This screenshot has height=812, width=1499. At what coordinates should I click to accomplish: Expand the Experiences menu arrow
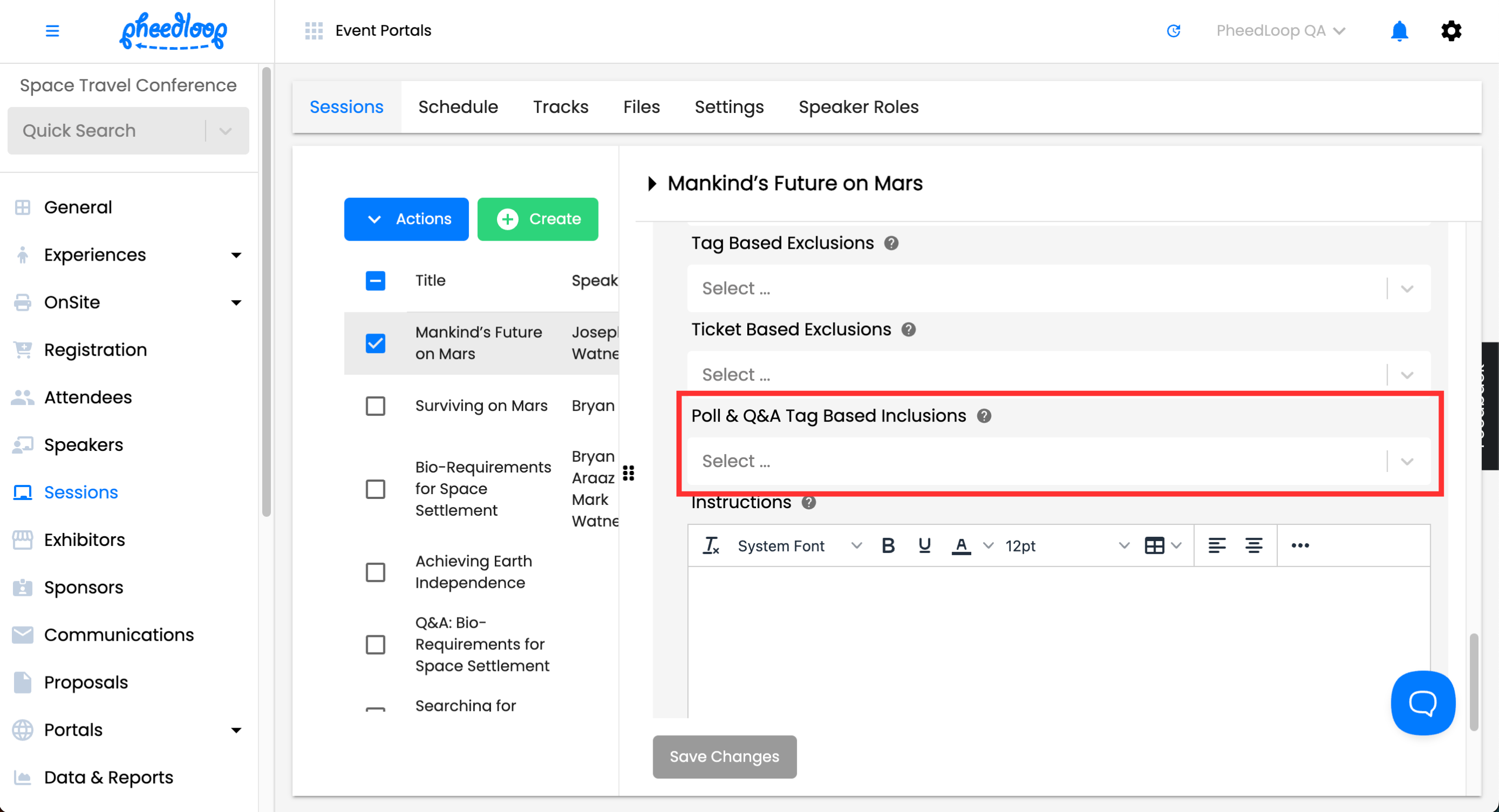click(x=236, y=255)
